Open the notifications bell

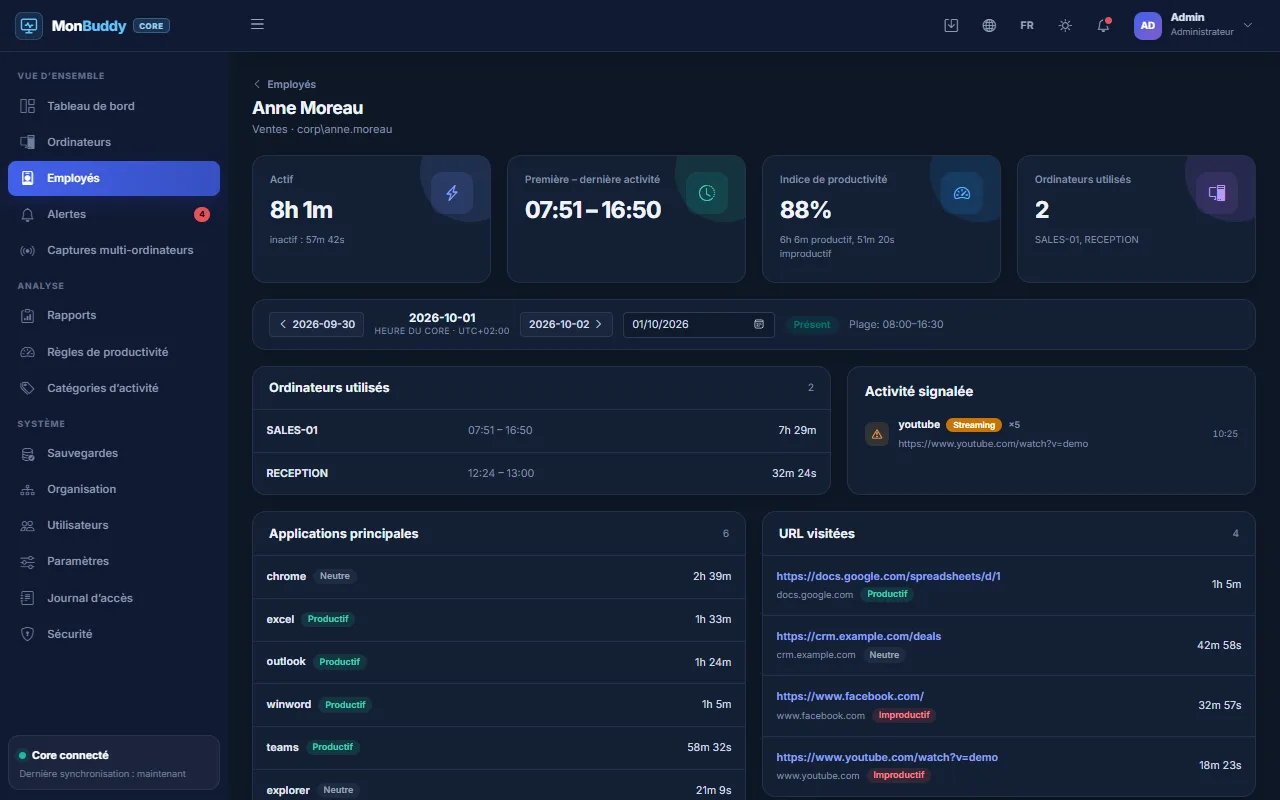coord(1103,25)
